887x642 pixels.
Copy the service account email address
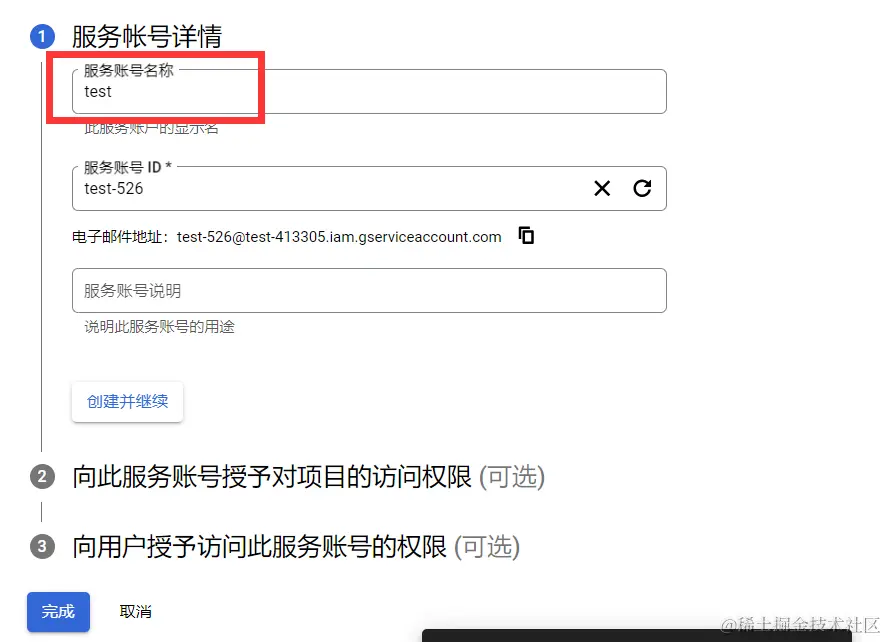[526, 235]
